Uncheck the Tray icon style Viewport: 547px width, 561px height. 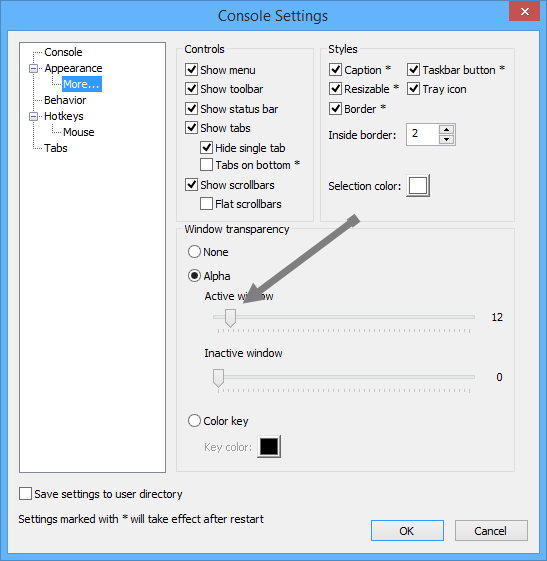coord(414,89)
